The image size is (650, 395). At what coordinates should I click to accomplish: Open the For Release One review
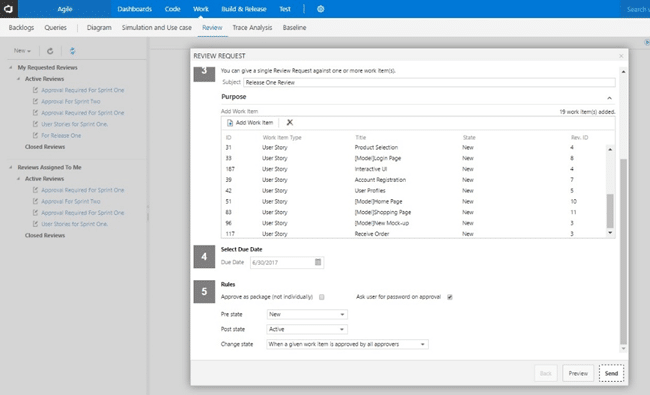point(61,136)
